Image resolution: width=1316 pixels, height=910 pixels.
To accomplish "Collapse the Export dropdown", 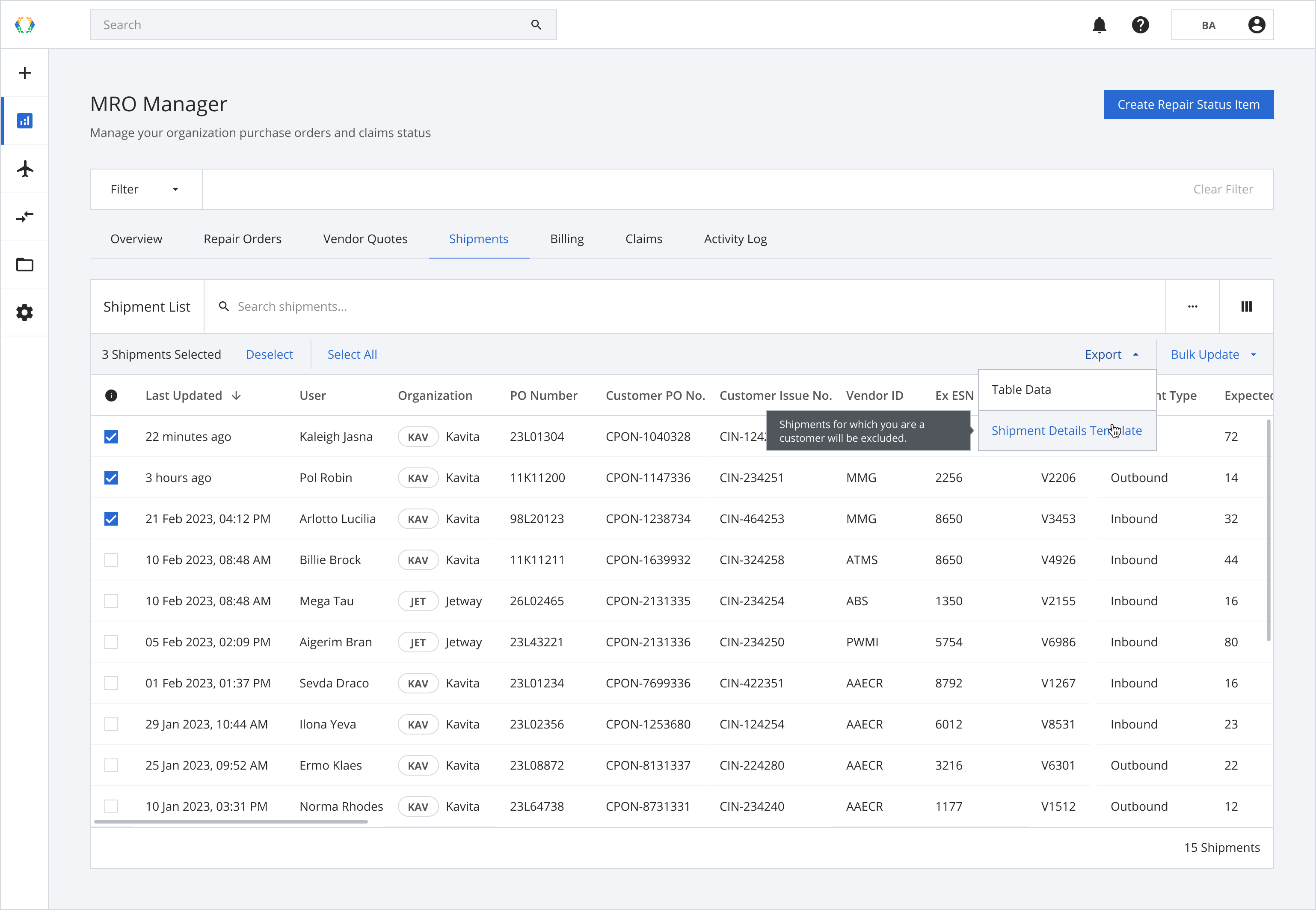I will [x=1111, y=354].
